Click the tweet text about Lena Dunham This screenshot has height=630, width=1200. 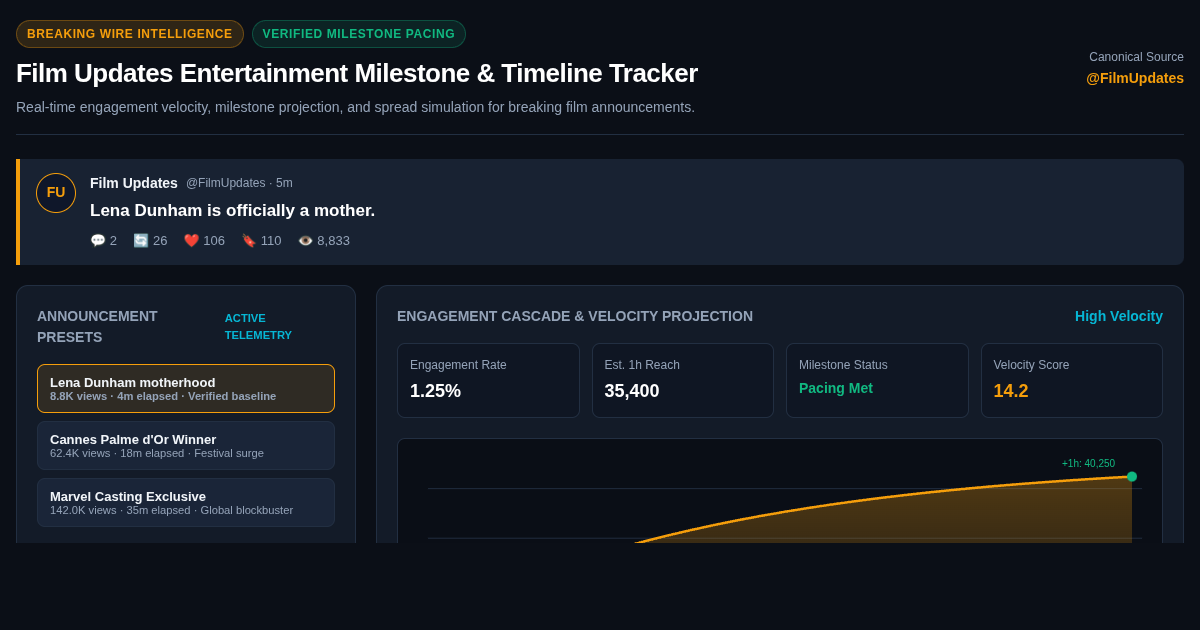(x=232, y=211)
